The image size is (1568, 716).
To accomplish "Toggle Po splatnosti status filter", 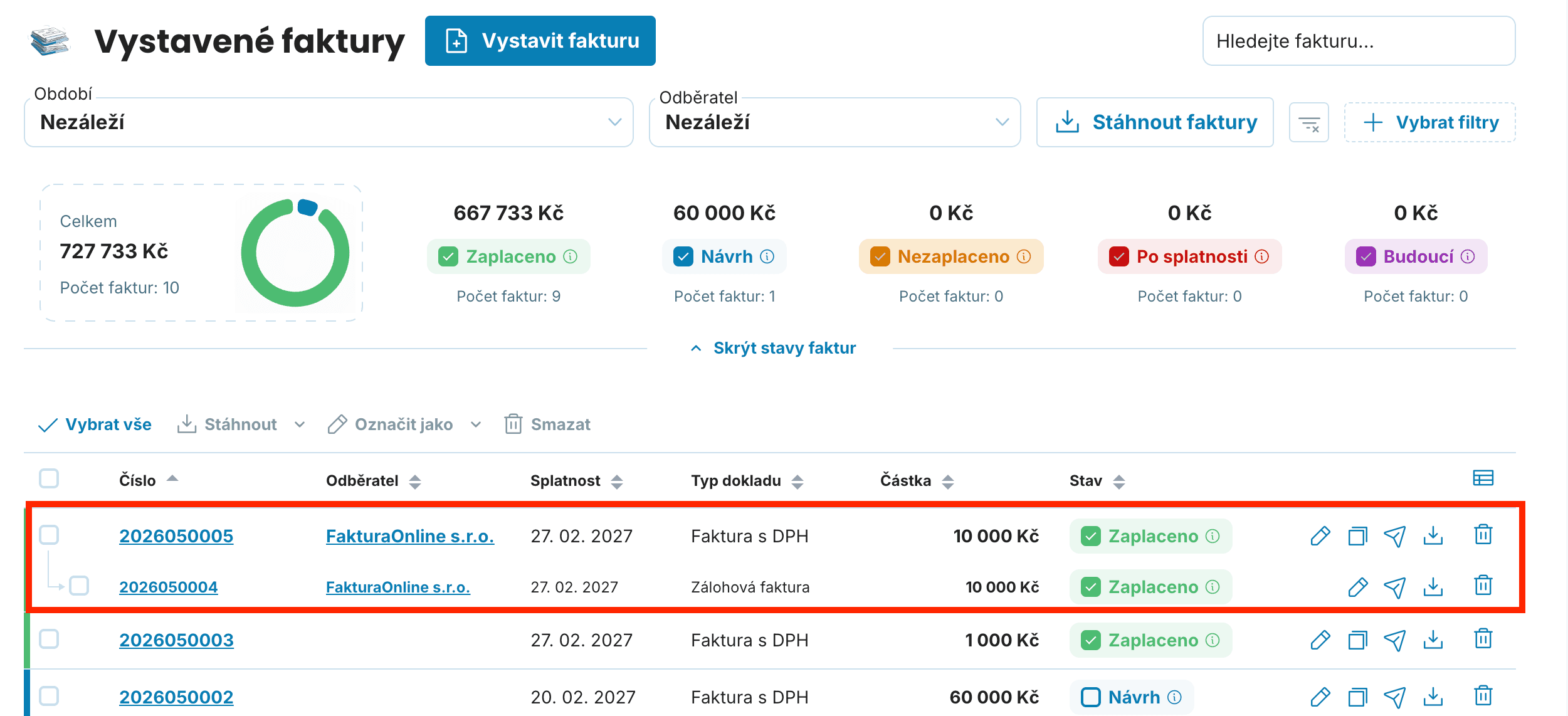I will tap(1119, 256).
